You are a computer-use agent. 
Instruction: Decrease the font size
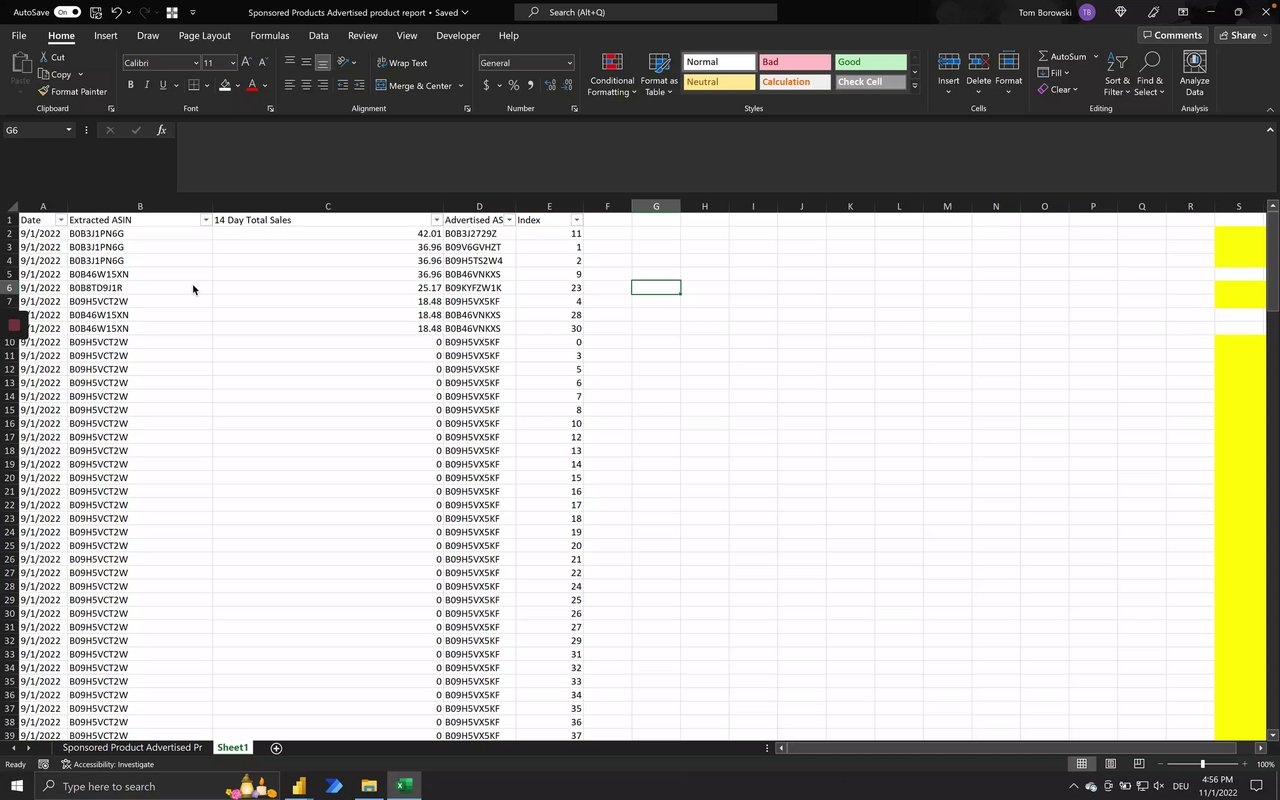tap(262, 62)
